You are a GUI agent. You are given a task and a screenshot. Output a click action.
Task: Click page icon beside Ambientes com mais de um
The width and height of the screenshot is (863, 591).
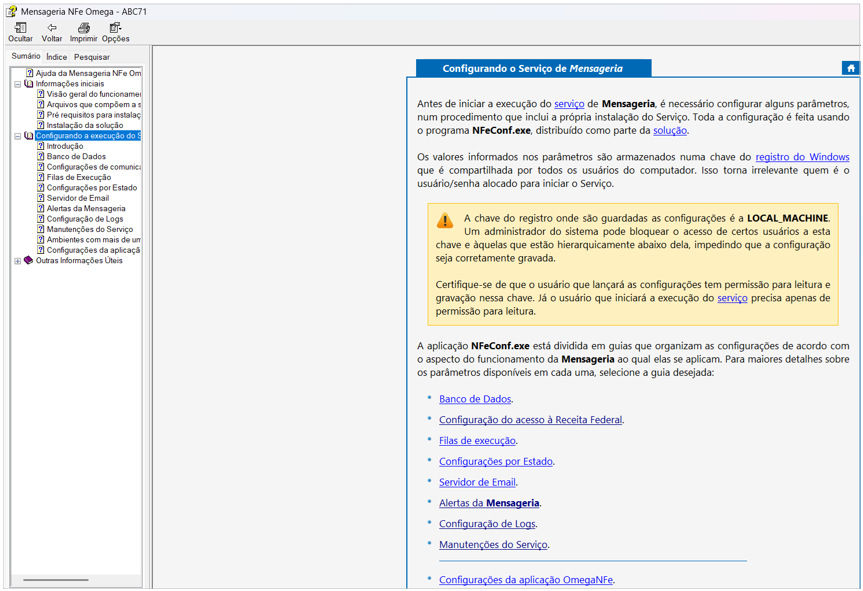point(41,240)
